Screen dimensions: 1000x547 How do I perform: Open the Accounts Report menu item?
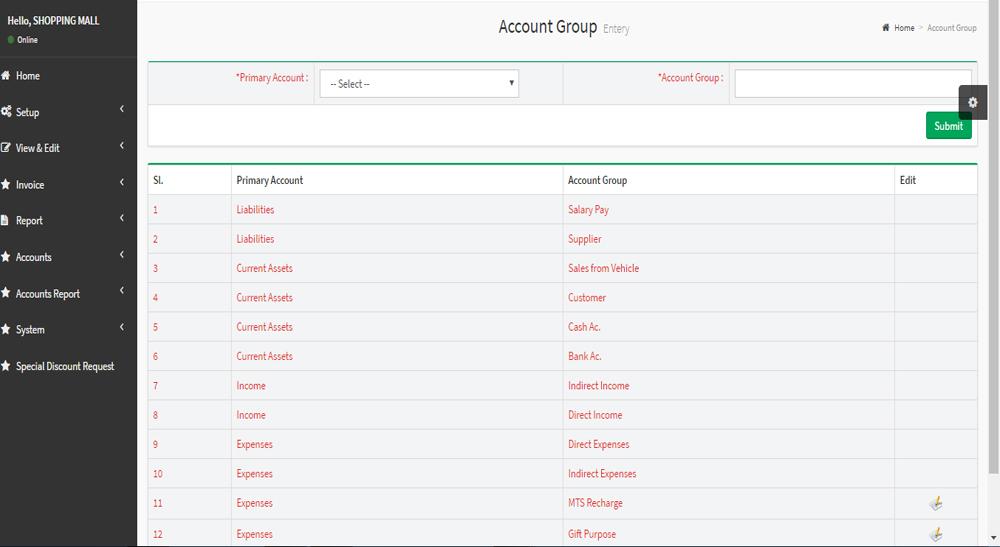(68, 294)
